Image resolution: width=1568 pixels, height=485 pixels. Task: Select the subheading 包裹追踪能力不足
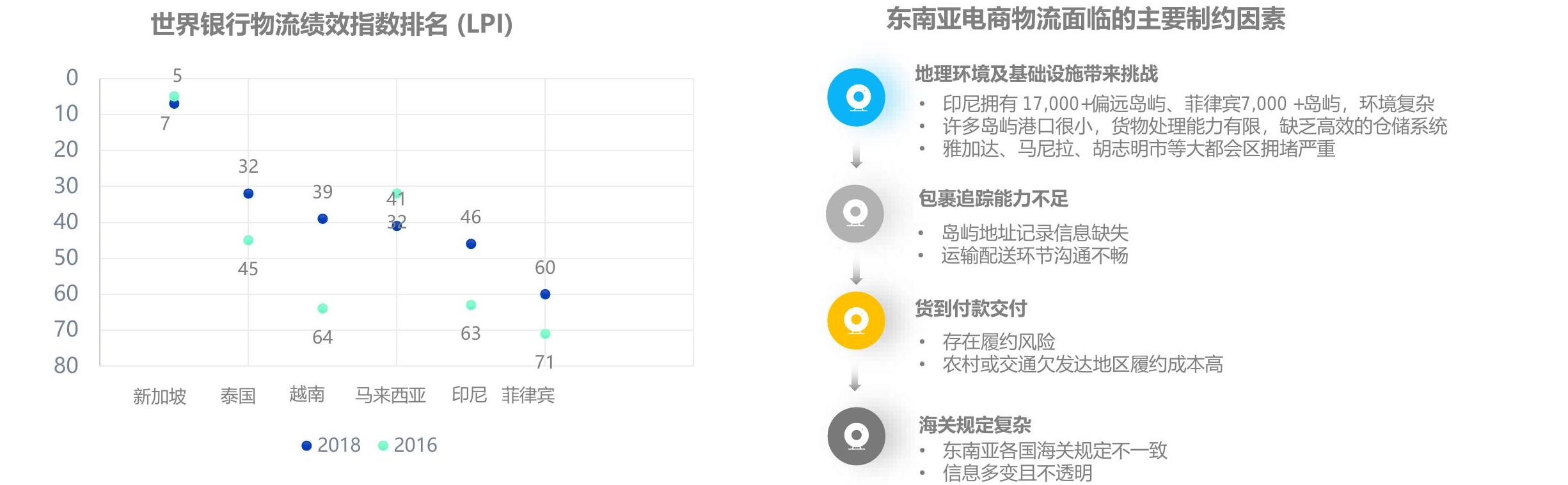point(994,199)
